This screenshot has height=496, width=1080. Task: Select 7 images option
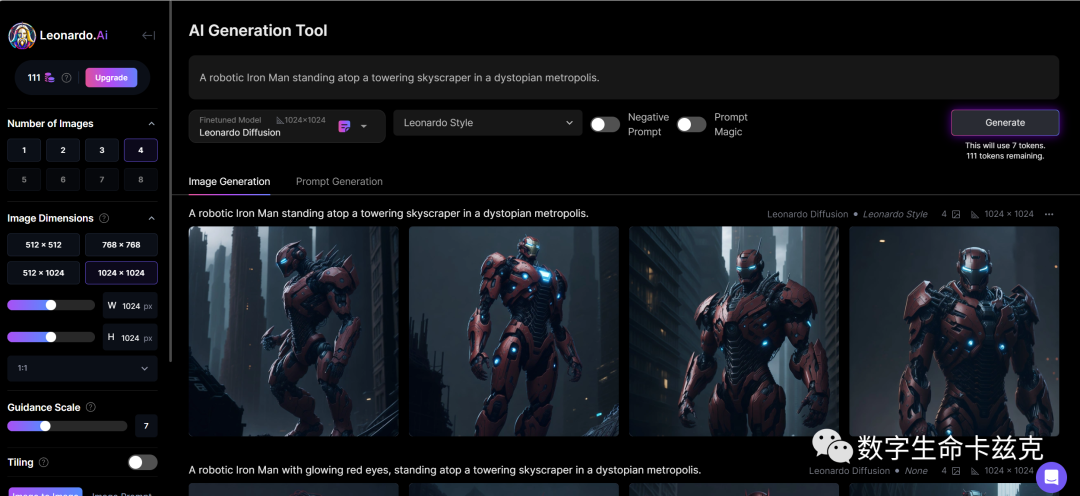coord(102,180)
